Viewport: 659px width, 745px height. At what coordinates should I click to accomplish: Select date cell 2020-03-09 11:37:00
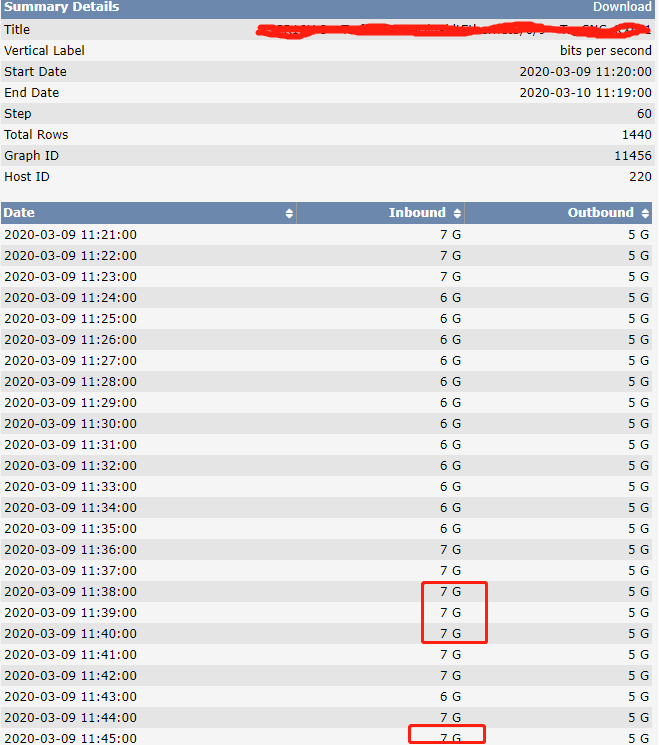pos(70,571)
